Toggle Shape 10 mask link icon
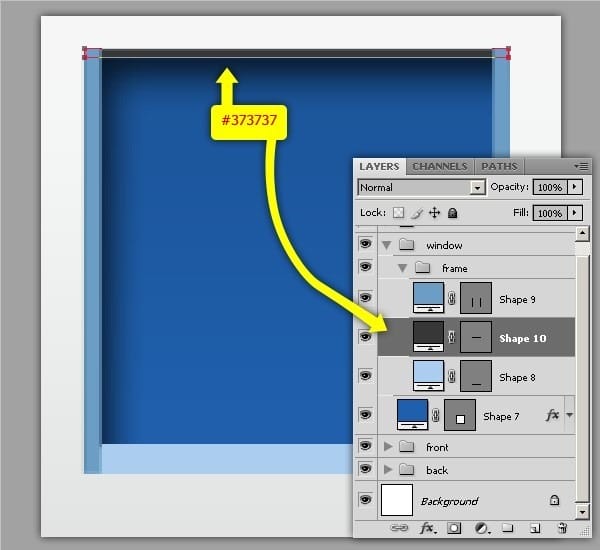600x550 pixels. pyautogui.click(x=452, y=337)
